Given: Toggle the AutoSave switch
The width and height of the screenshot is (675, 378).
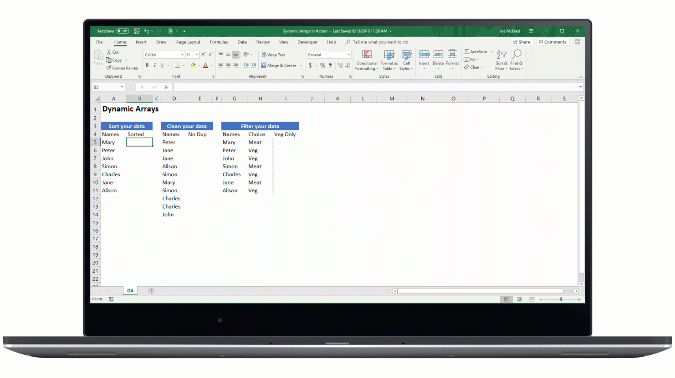Looking at the screenshot, I should click(123, 31).
